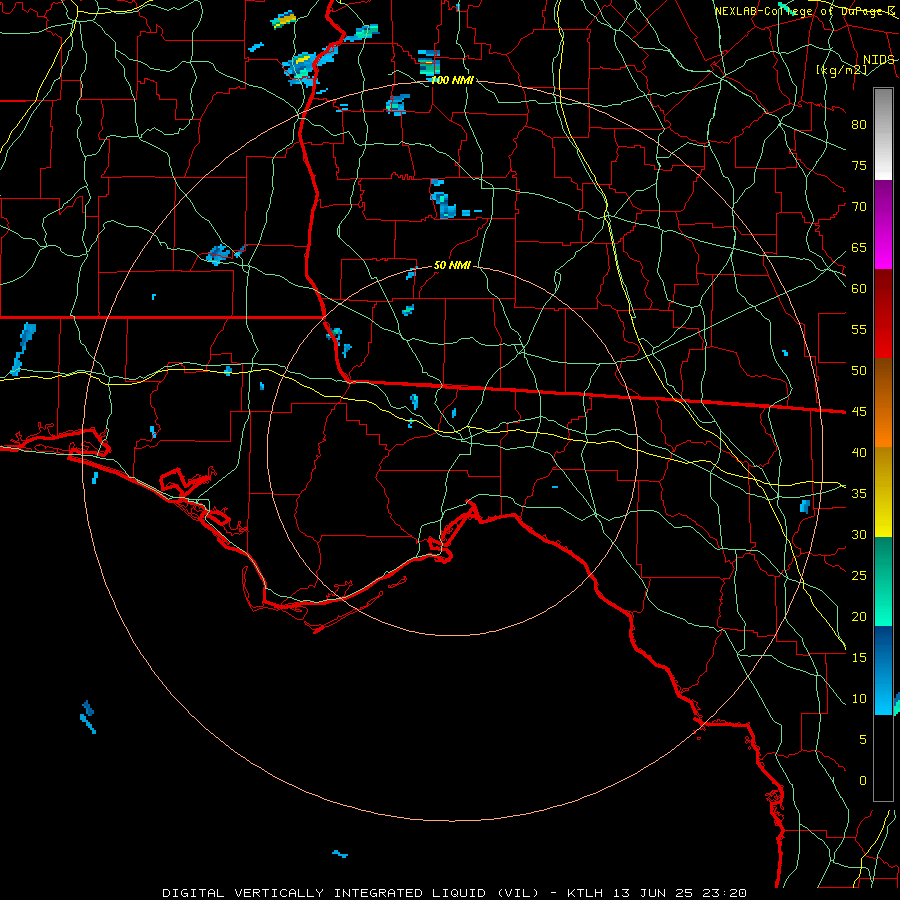Click the 55 value on the color scale
The image size is (900, 900).
pyautogui.click(x=859, y=329)
